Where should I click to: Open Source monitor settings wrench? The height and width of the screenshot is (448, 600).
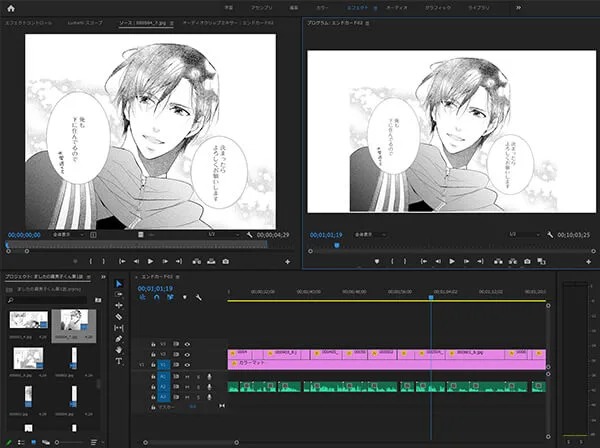pos(249,235)
